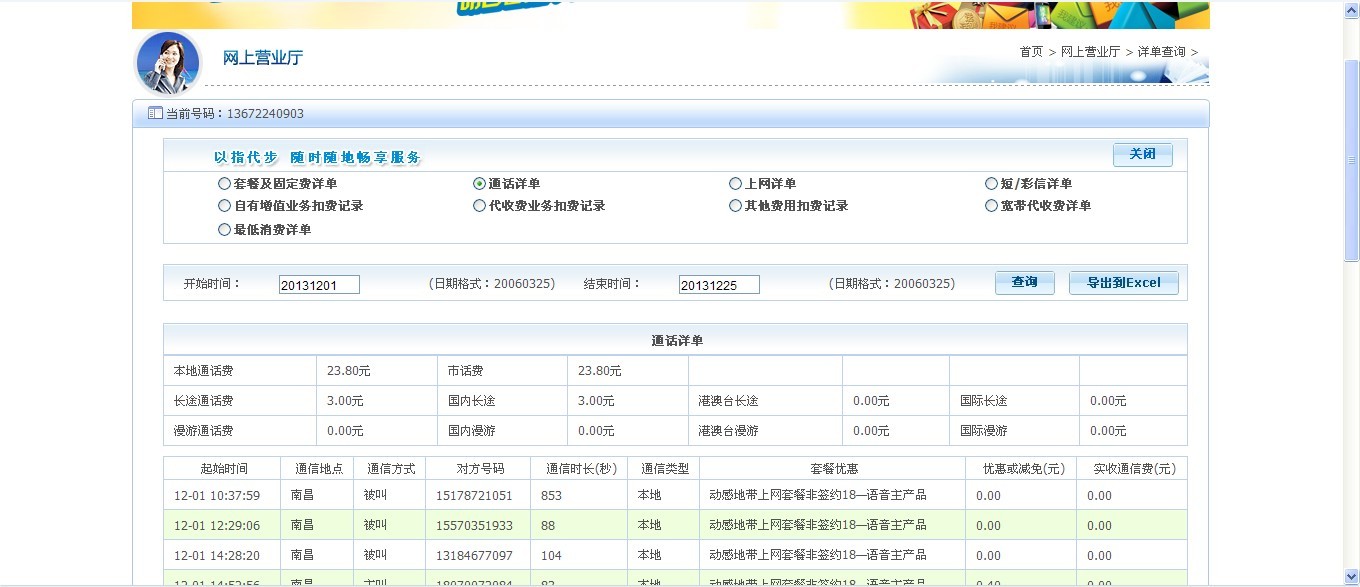This screenshot has width=1360, height=587.
Task: Select 最低消费详单 radio option
Action: pyautogui.click(x=224, y=230)
